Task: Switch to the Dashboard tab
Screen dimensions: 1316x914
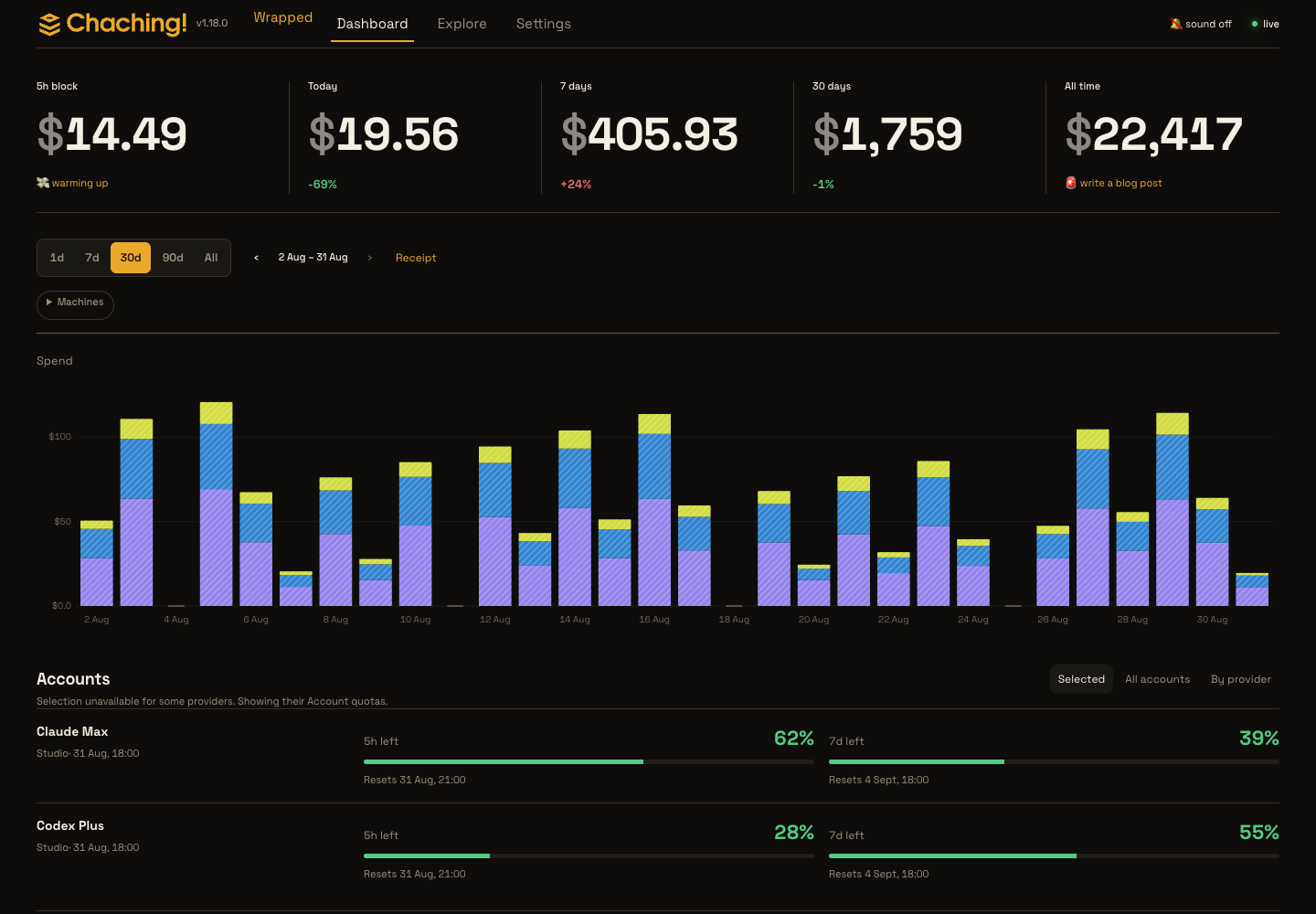Action: click(372, 24)
